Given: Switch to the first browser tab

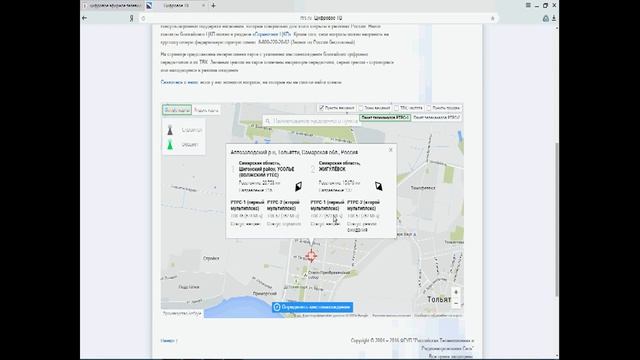Looking at the screenshot, I should click(112, 5).
